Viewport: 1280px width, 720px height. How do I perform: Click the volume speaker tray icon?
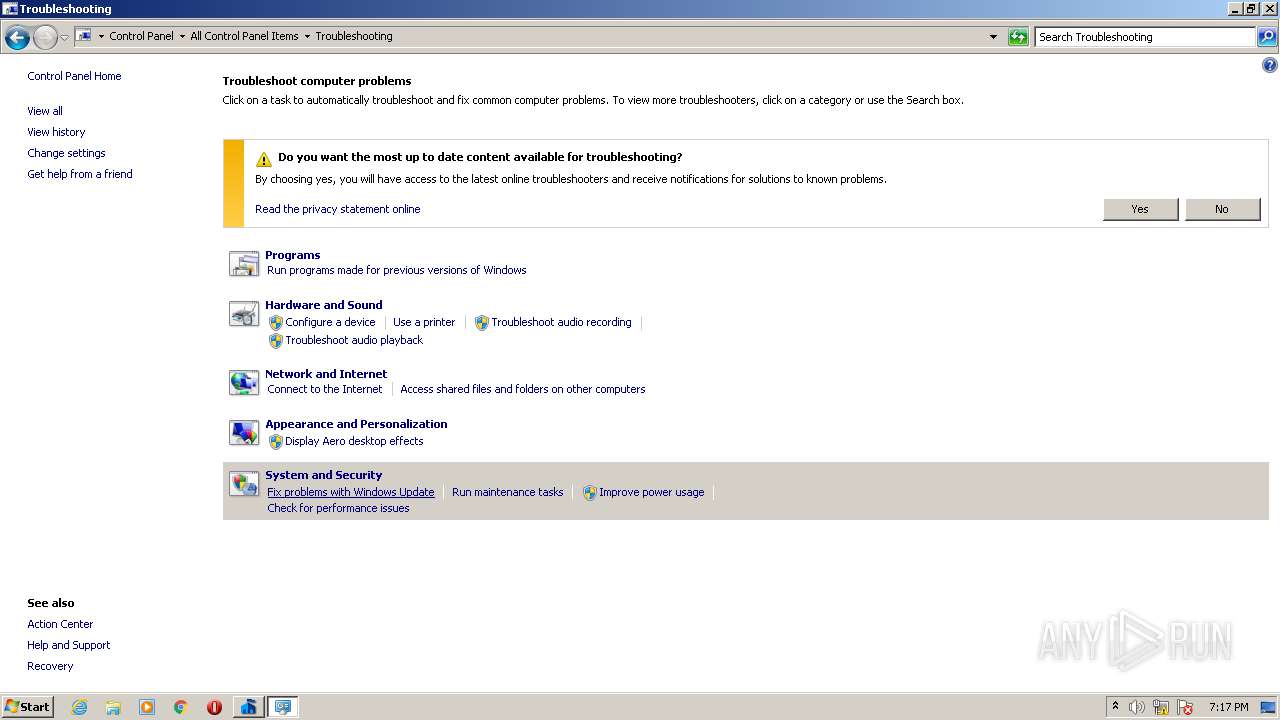tap(1137, 707)
